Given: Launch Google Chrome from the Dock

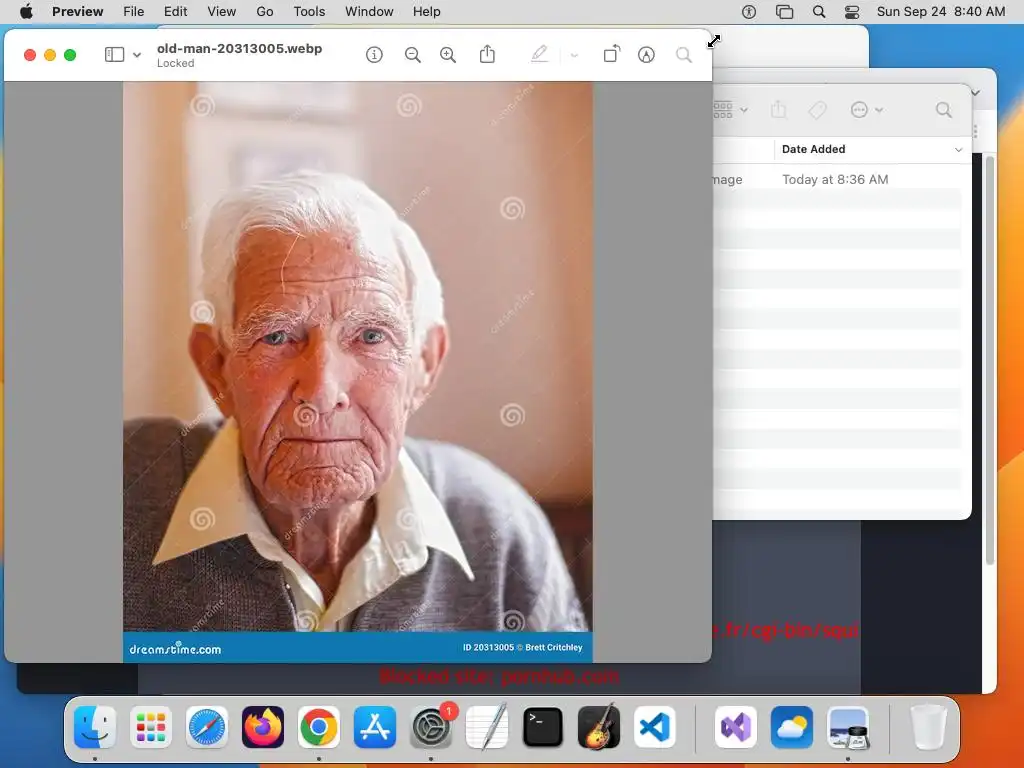Looking at the screenshot, I should pyautogui.click(x=319, y=727).
